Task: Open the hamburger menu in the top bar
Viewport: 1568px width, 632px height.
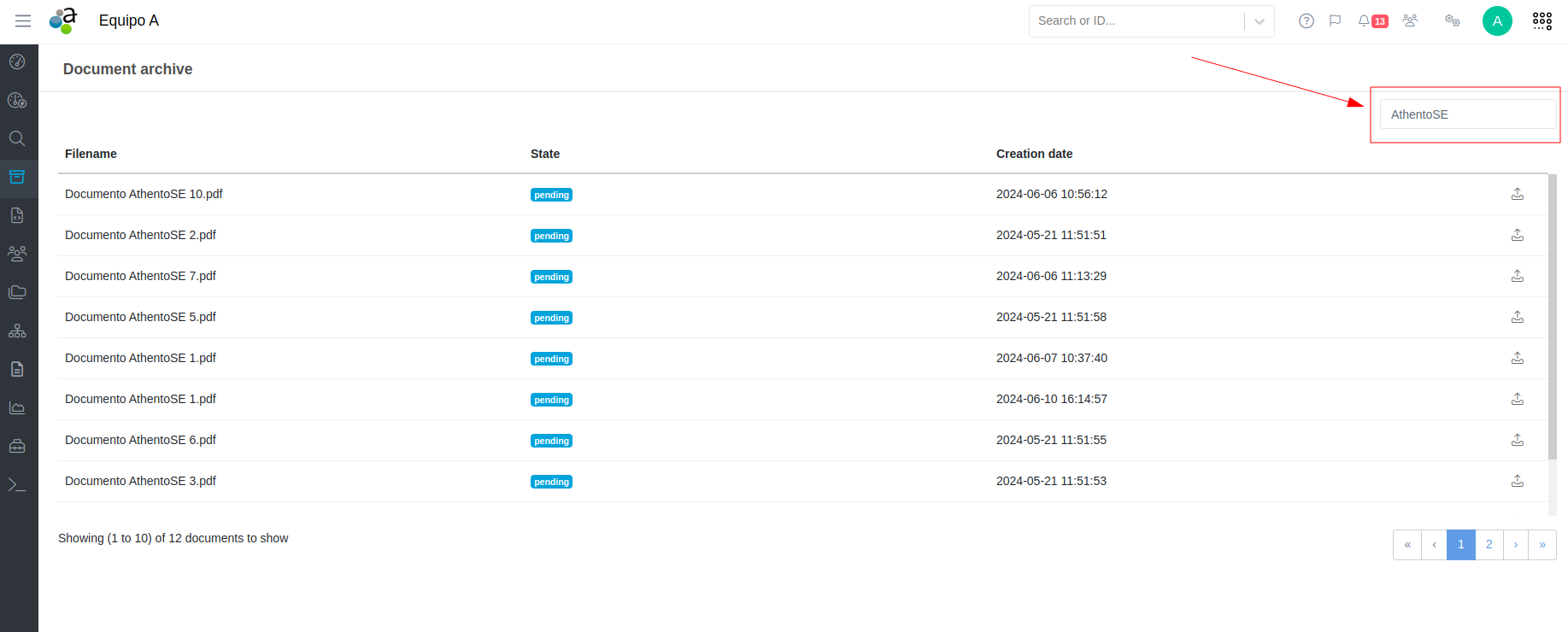Action: click(23, 20)
